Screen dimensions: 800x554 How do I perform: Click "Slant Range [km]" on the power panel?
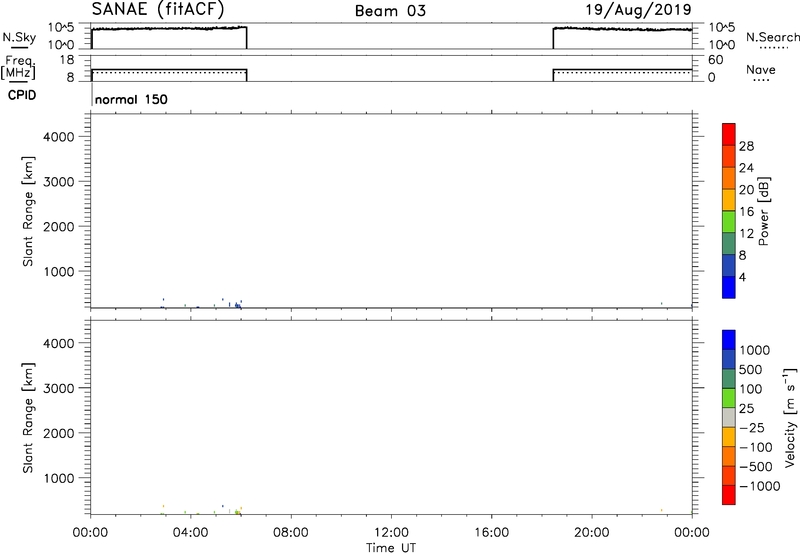28,211
